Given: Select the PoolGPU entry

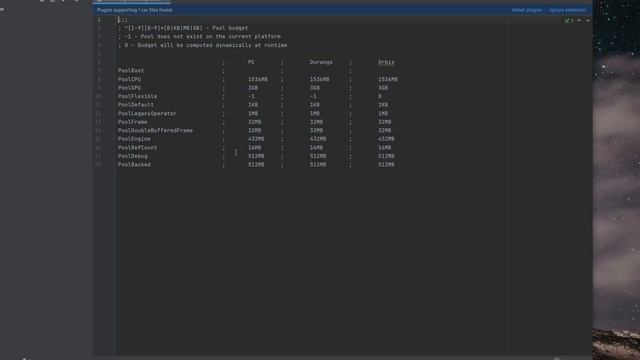Looking at the screenshot, I should tap(129, 88).
